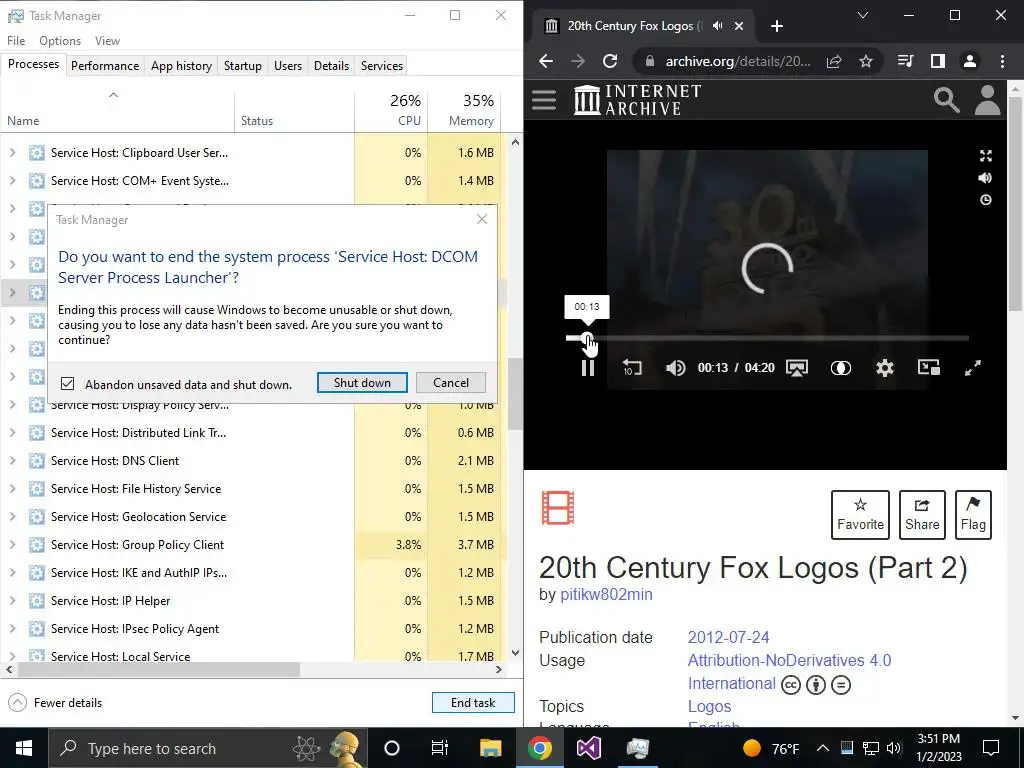
Task: Go back in the Chrome browser
Action: click(x=546, y=61)
